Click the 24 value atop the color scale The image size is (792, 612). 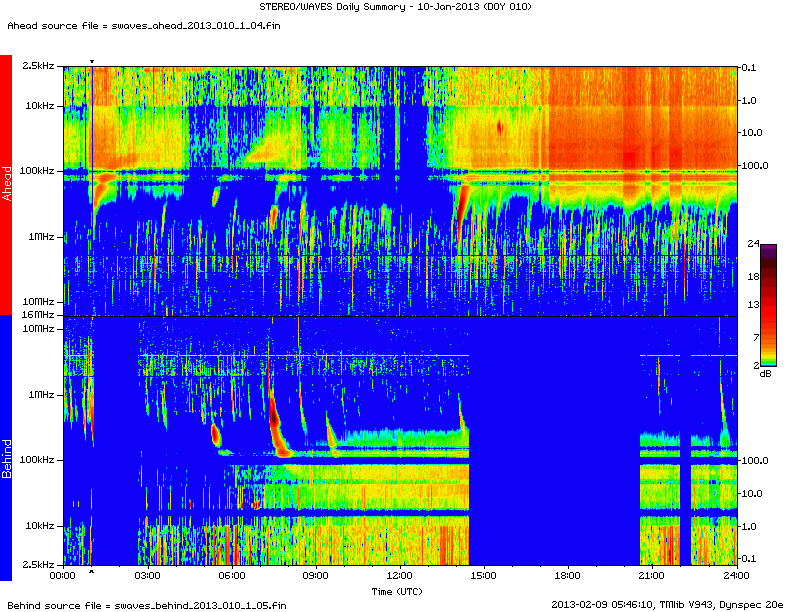[x=754, y=243]
